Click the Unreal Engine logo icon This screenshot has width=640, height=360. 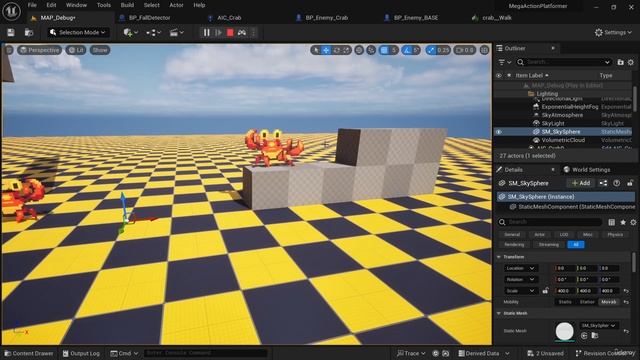click(x=11, y=11)
